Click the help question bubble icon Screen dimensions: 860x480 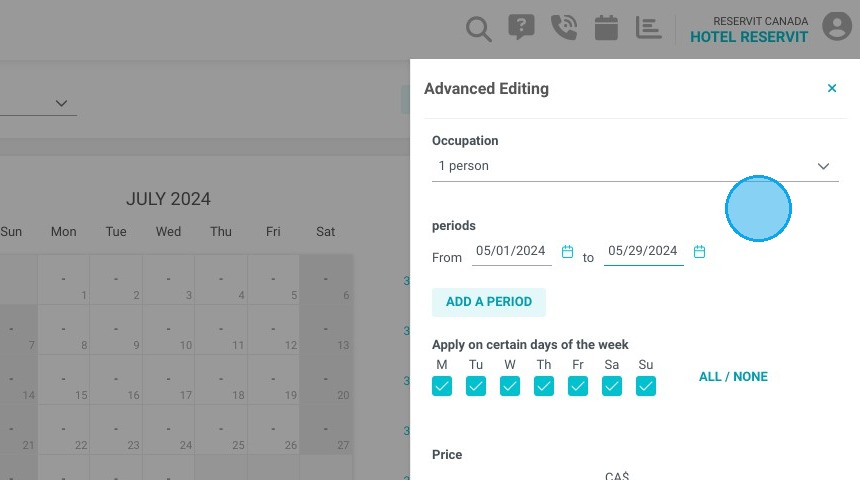pos(521,27)
